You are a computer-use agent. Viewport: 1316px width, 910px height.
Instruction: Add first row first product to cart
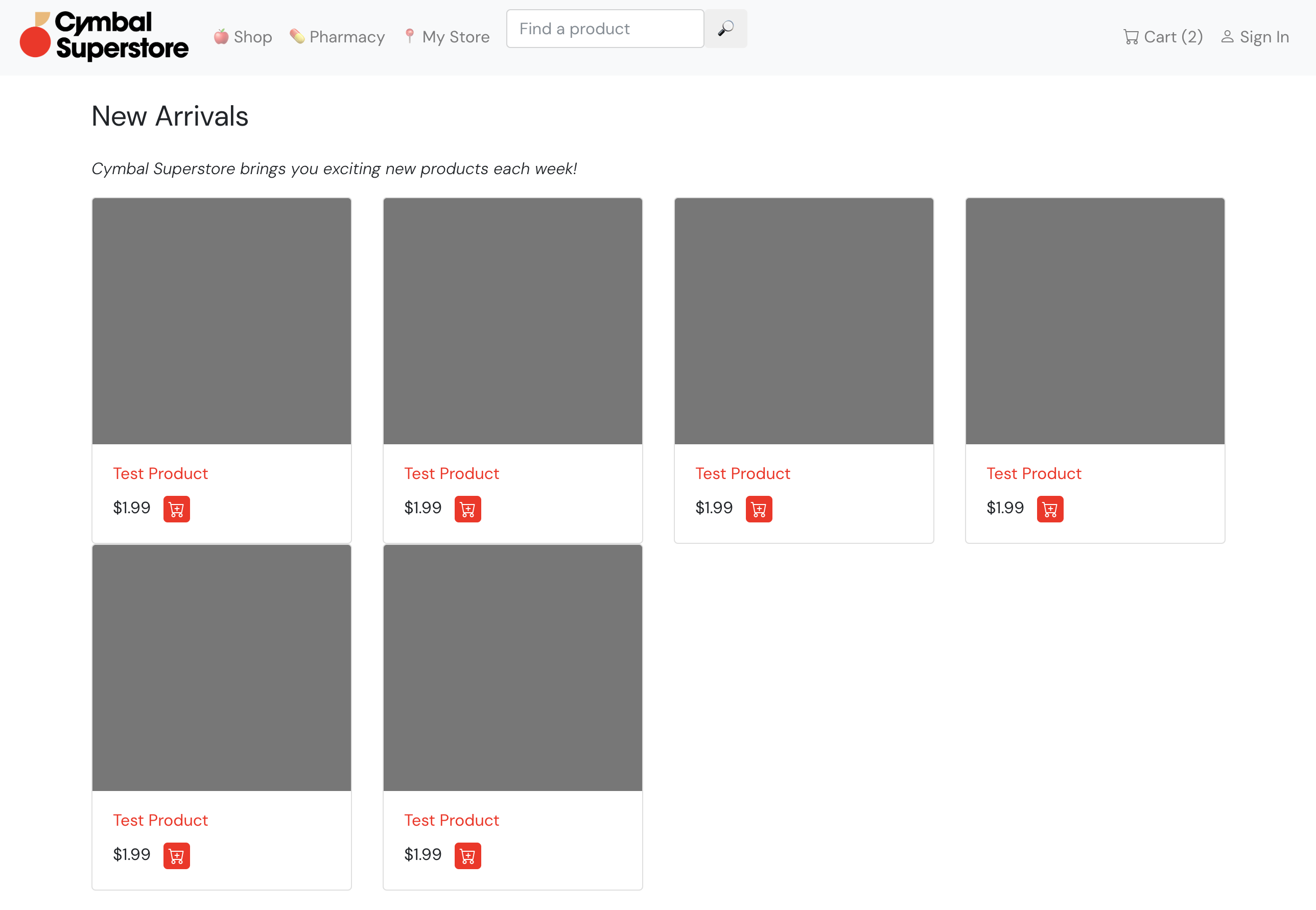pyautogui.click(x=176, y=509)
